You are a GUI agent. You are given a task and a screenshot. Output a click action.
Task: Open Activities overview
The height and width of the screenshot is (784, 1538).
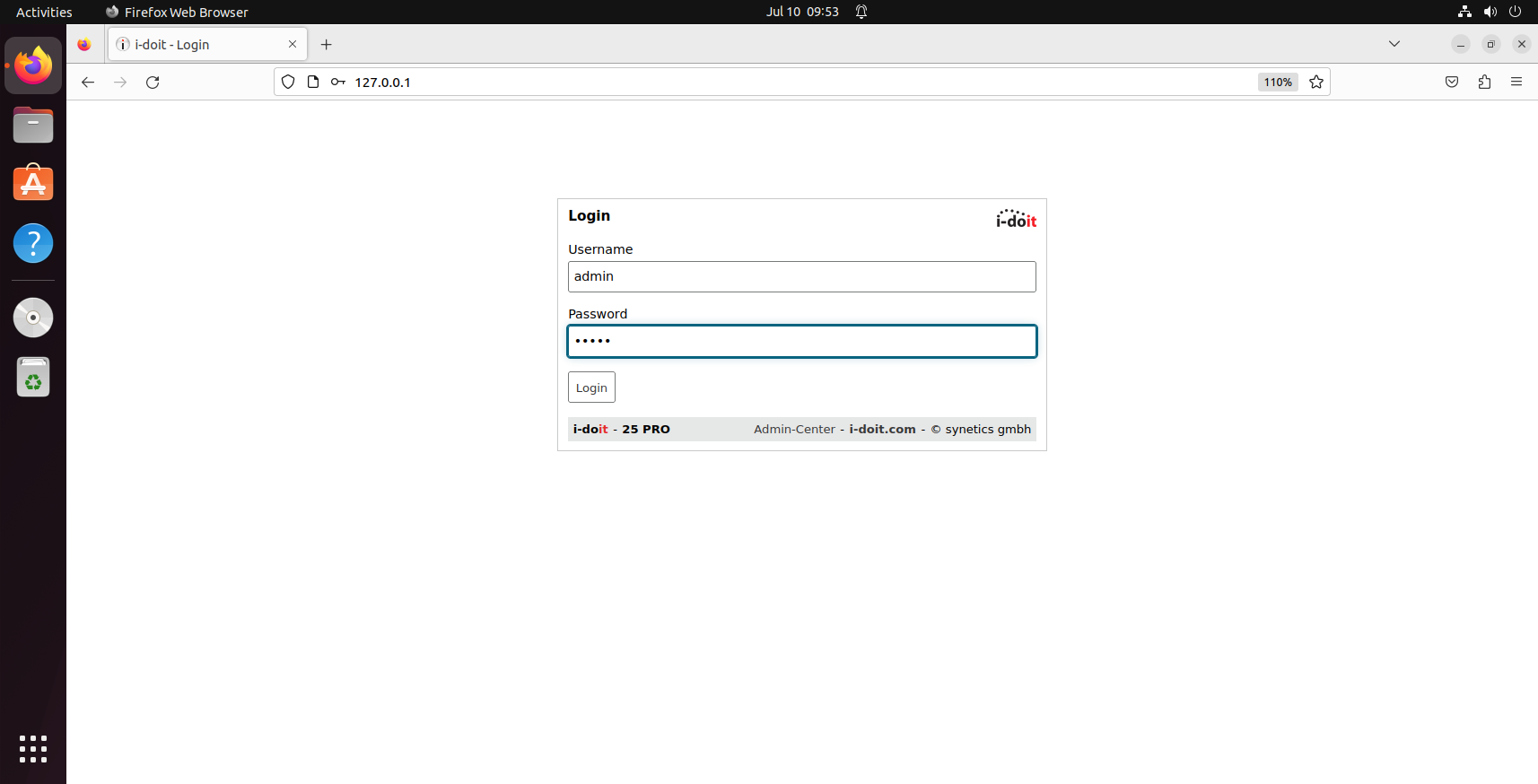click(x=44, y=12)
